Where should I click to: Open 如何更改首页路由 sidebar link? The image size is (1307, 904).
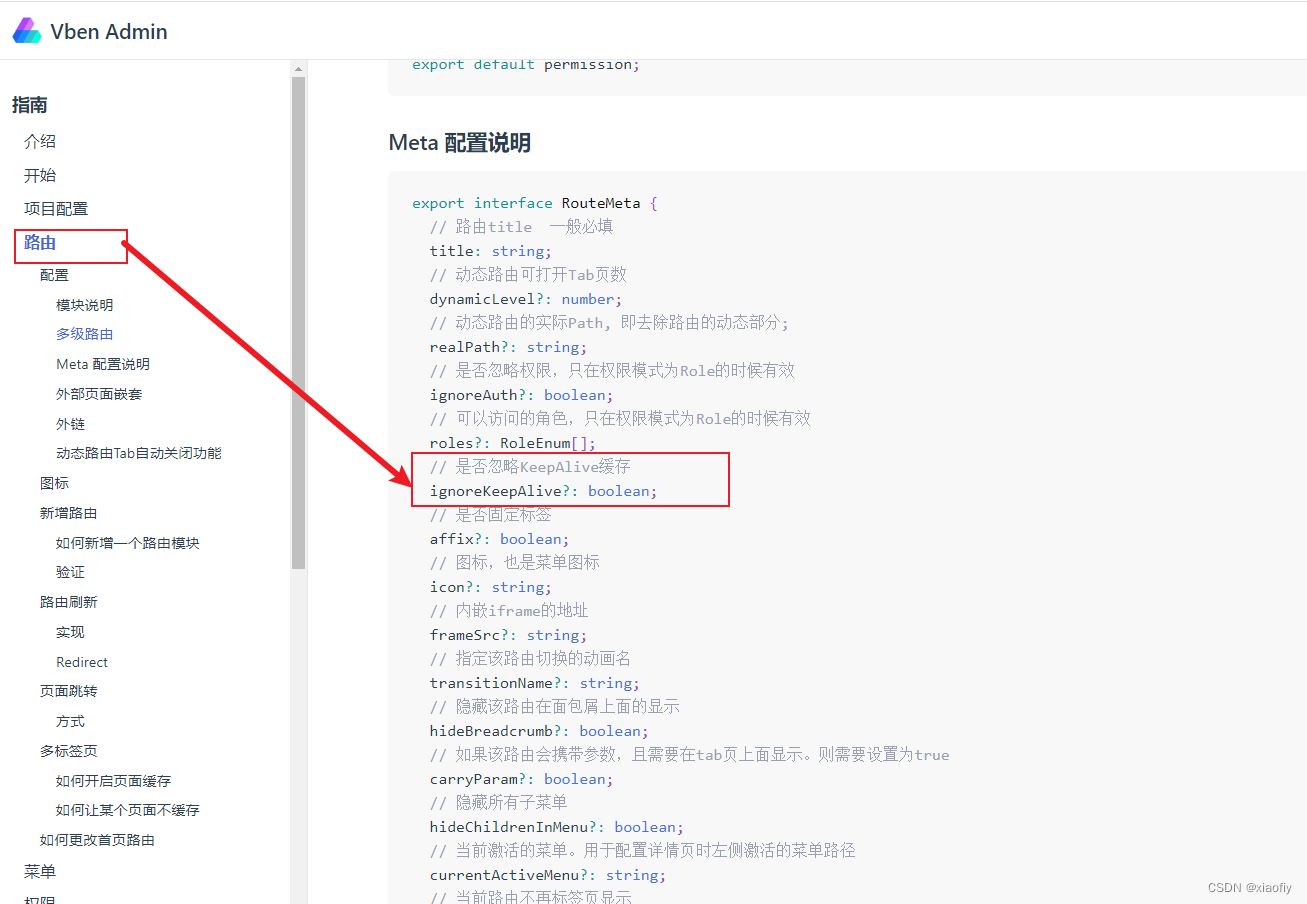coord(97,840)
